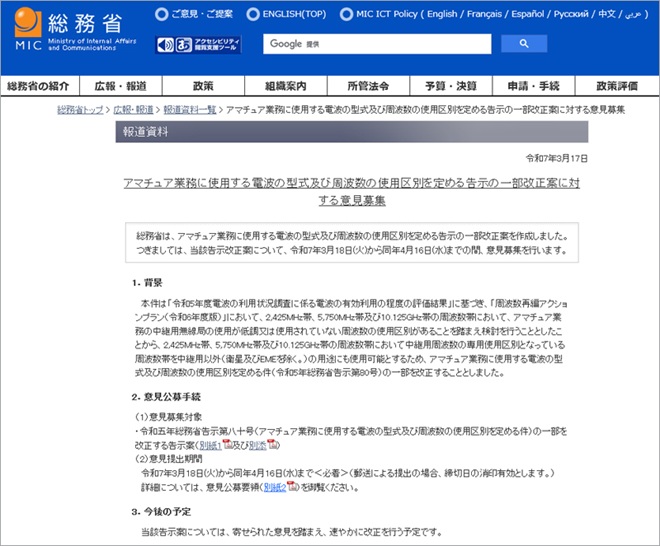Open the 総務省の紹介 menu
660x546 pixels.
[40, 87]
